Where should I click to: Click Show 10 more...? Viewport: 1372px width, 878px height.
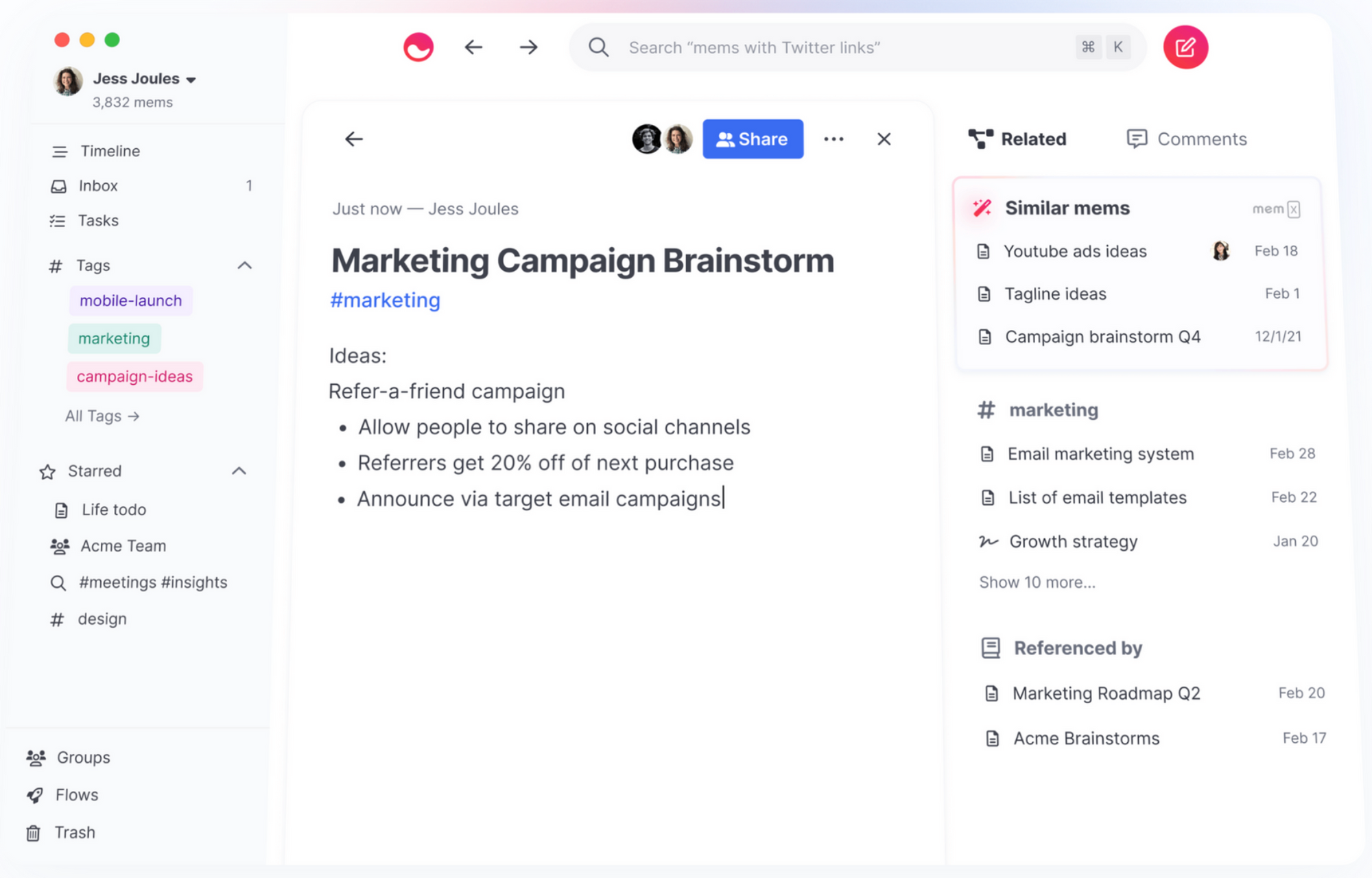1037,582
